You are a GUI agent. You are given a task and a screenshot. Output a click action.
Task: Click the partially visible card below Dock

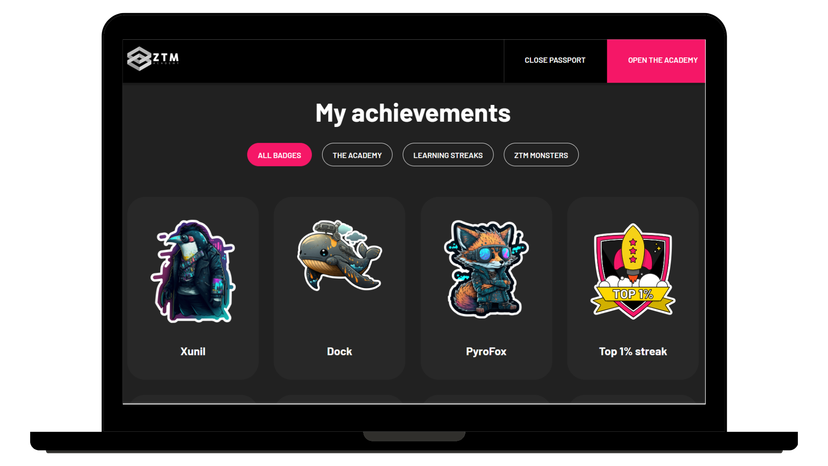point(340,399)
